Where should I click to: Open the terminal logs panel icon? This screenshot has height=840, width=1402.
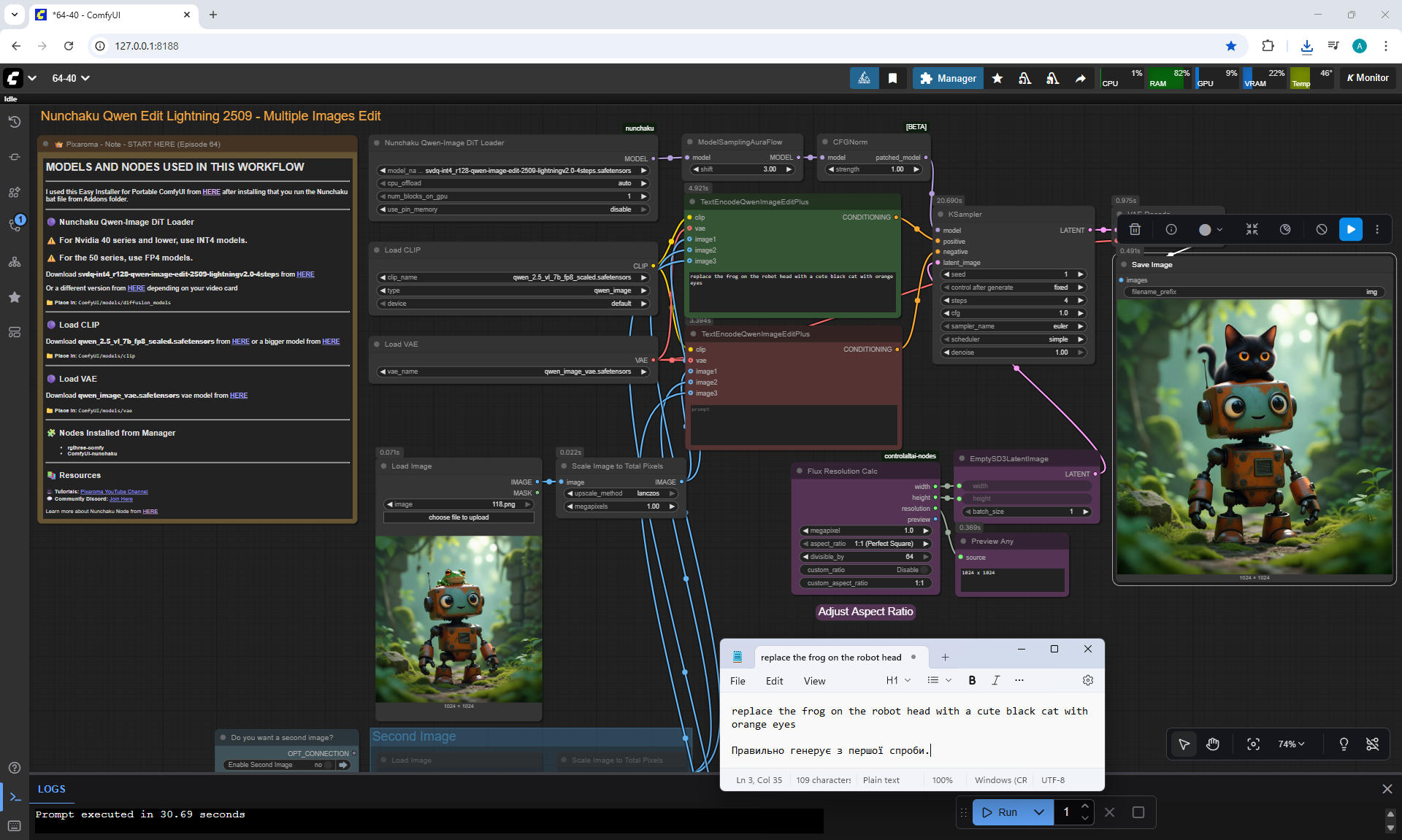click(15, 797)
